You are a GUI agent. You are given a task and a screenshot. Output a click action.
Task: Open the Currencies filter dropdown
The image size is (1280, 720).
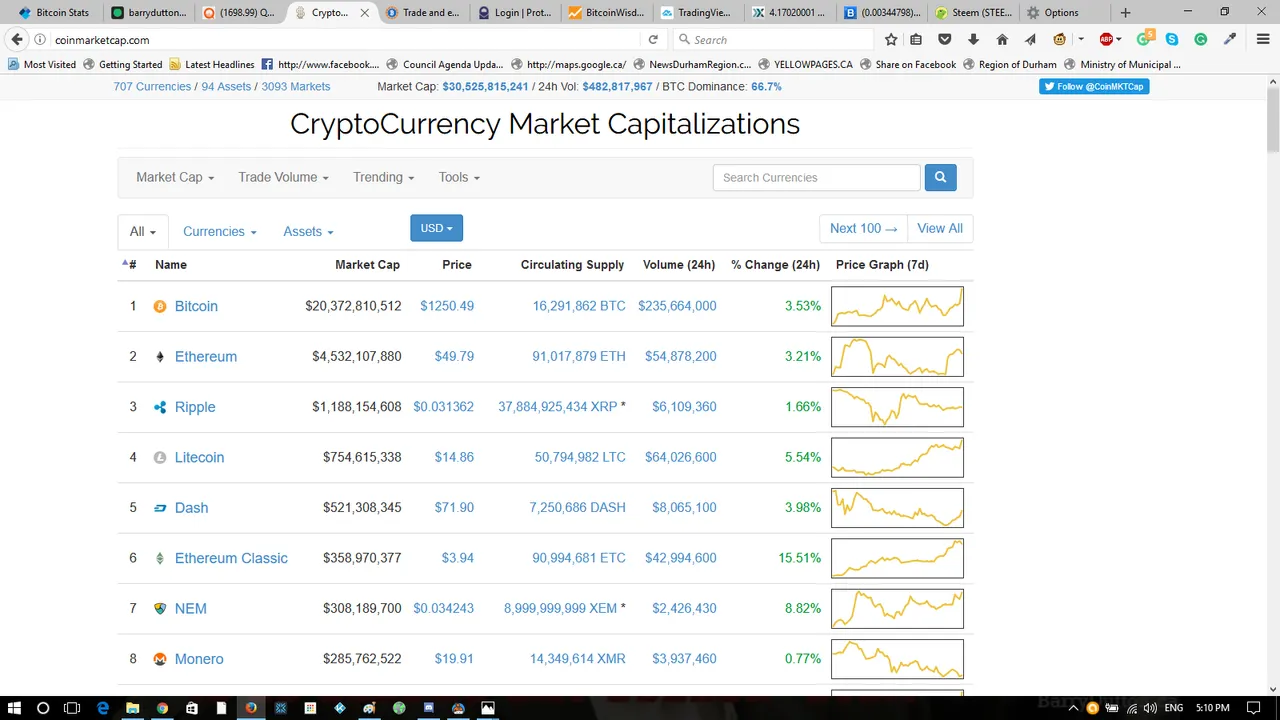click(x=220, y=231)
